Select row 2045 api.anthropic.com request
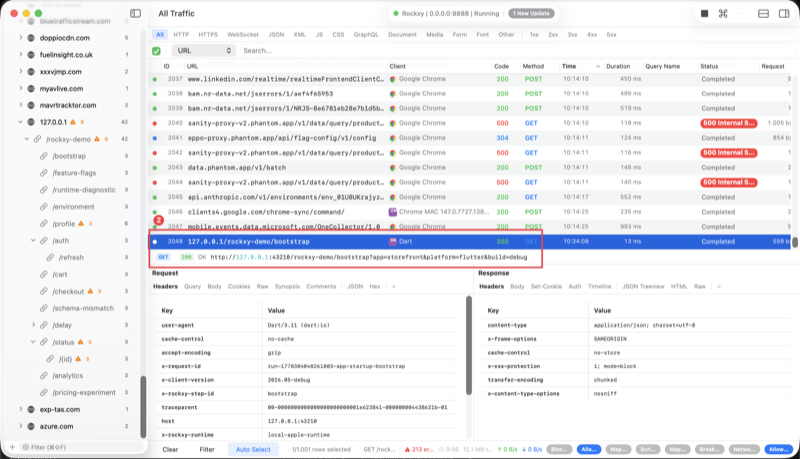Screen dimensions: 800x459 (469, 197)
